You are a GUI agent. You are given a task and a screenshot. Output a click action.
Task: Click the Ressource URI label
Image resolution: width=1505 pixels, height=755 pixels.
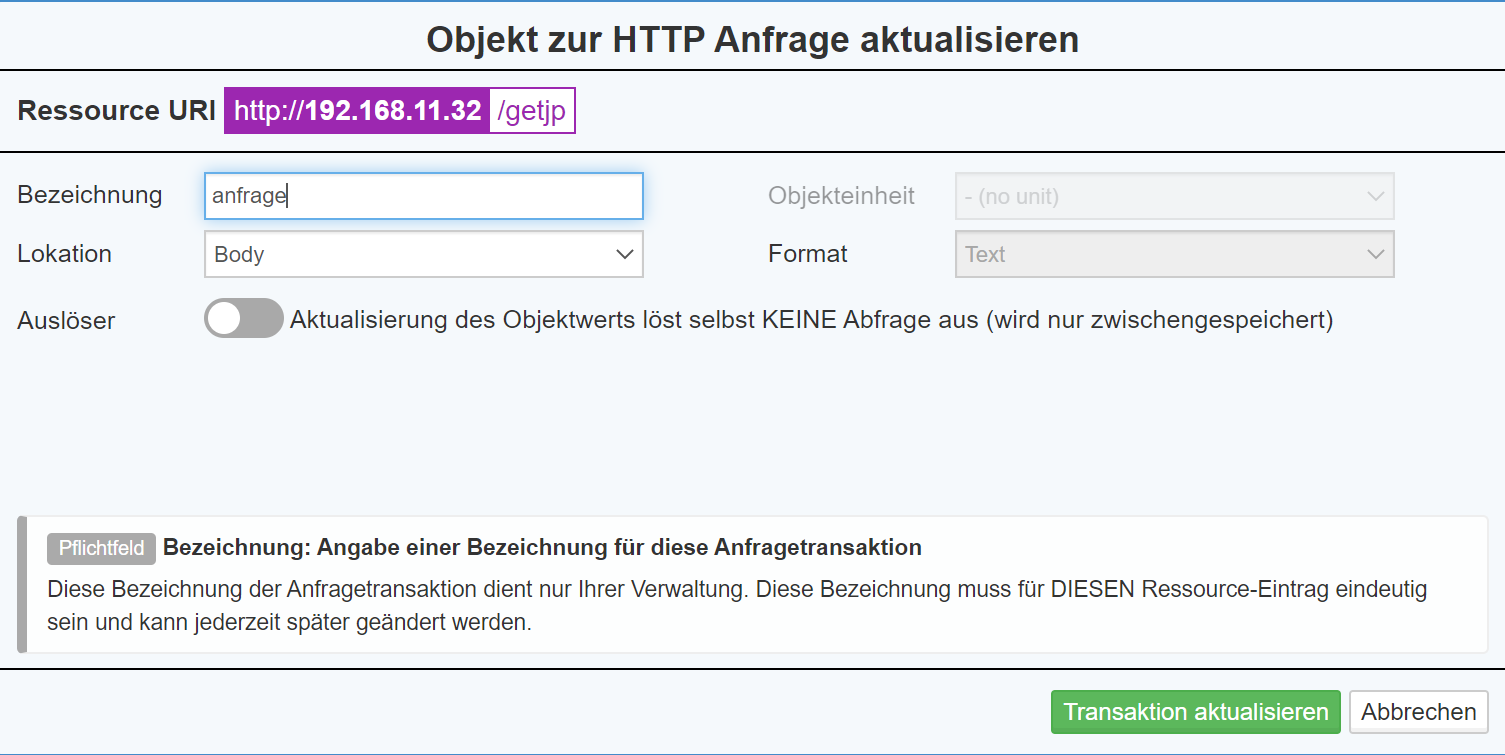[x=116, y=110]
